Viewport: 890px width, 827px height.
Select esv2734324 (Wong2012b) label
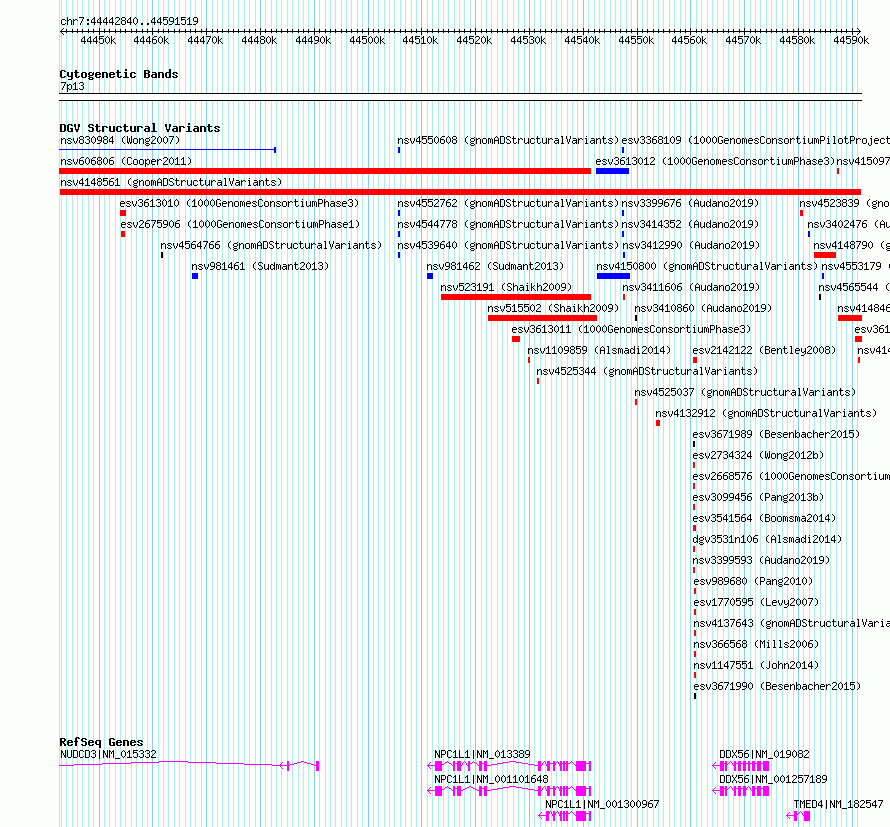758,455
